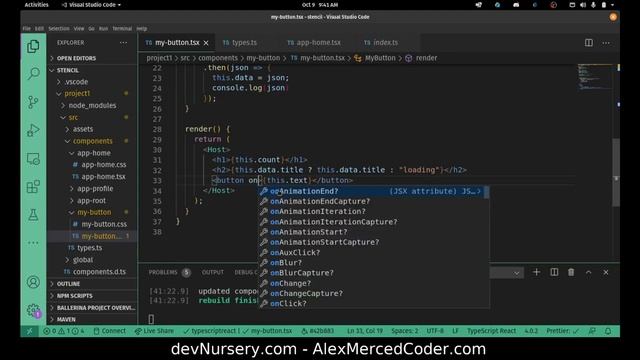Change language mode TypeScript React
The height and width of the screenshot is (360, 640).
pos(491,331)
